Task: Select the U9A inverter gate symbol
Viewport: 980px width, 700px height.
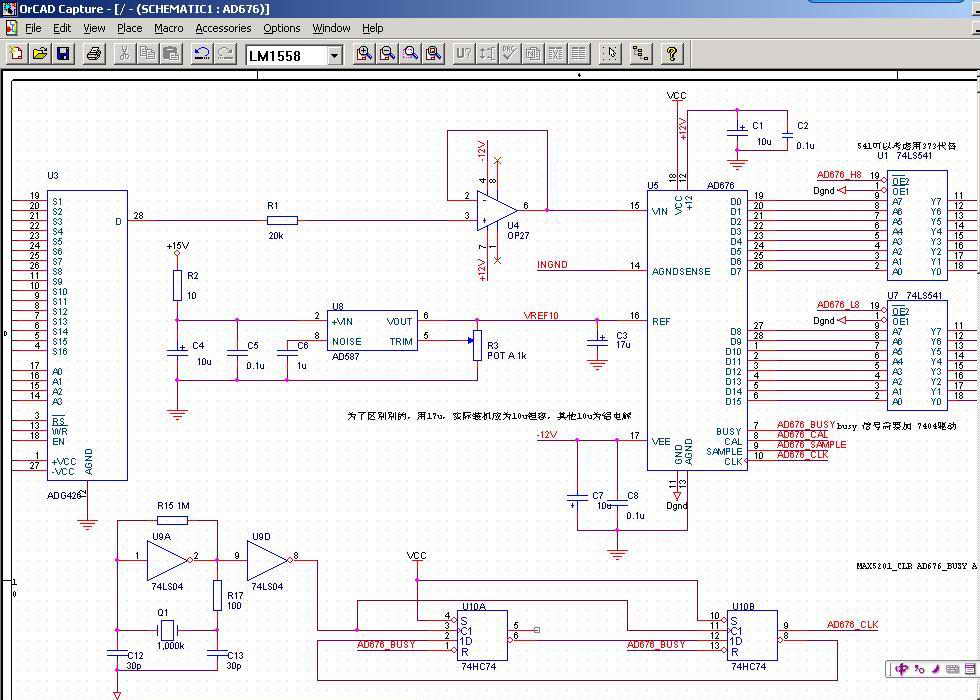Action: click(166, 560)
